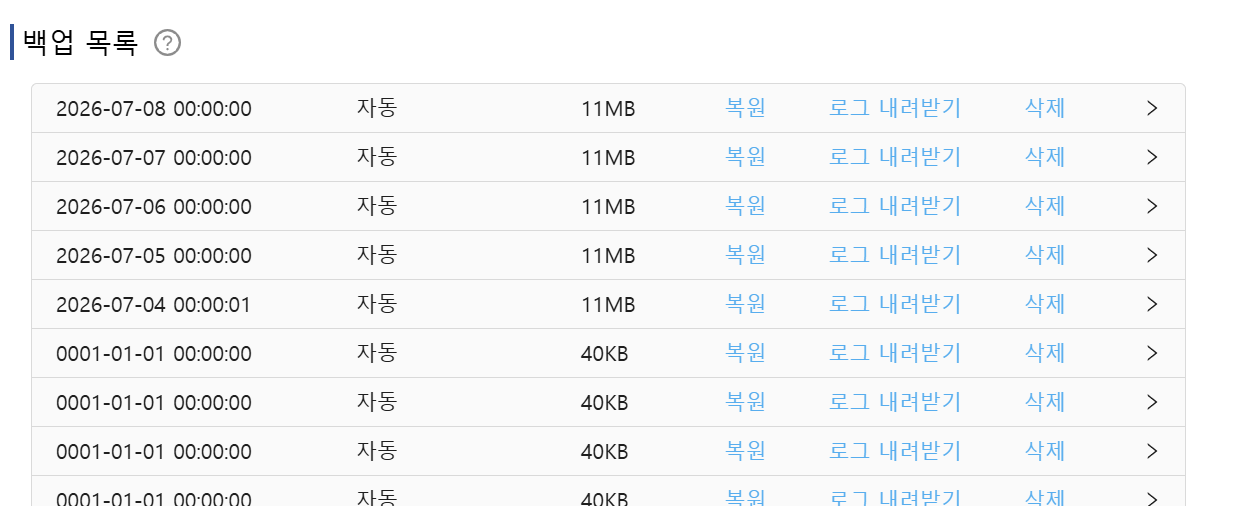1248x506 pixels.
Task: Open help icon next to 백업 목록
Action: (168, 43)
